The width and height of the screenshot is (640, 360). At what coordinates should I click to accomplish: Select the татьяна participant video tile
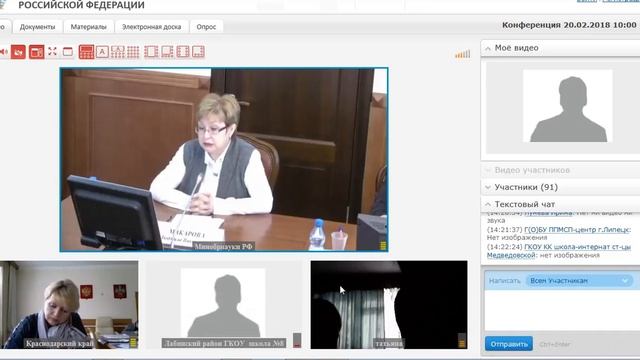pyautogui.click(x=389, y=305)
